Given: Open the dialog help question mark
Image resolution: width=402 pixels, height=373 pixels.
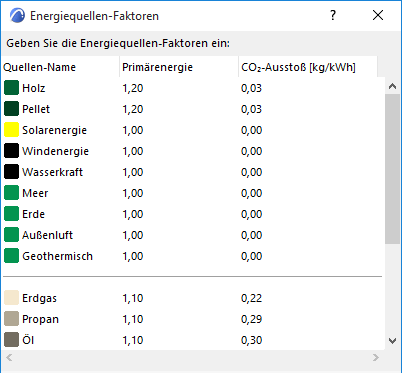Looking at the screenshot, I should tap(333, 15).
